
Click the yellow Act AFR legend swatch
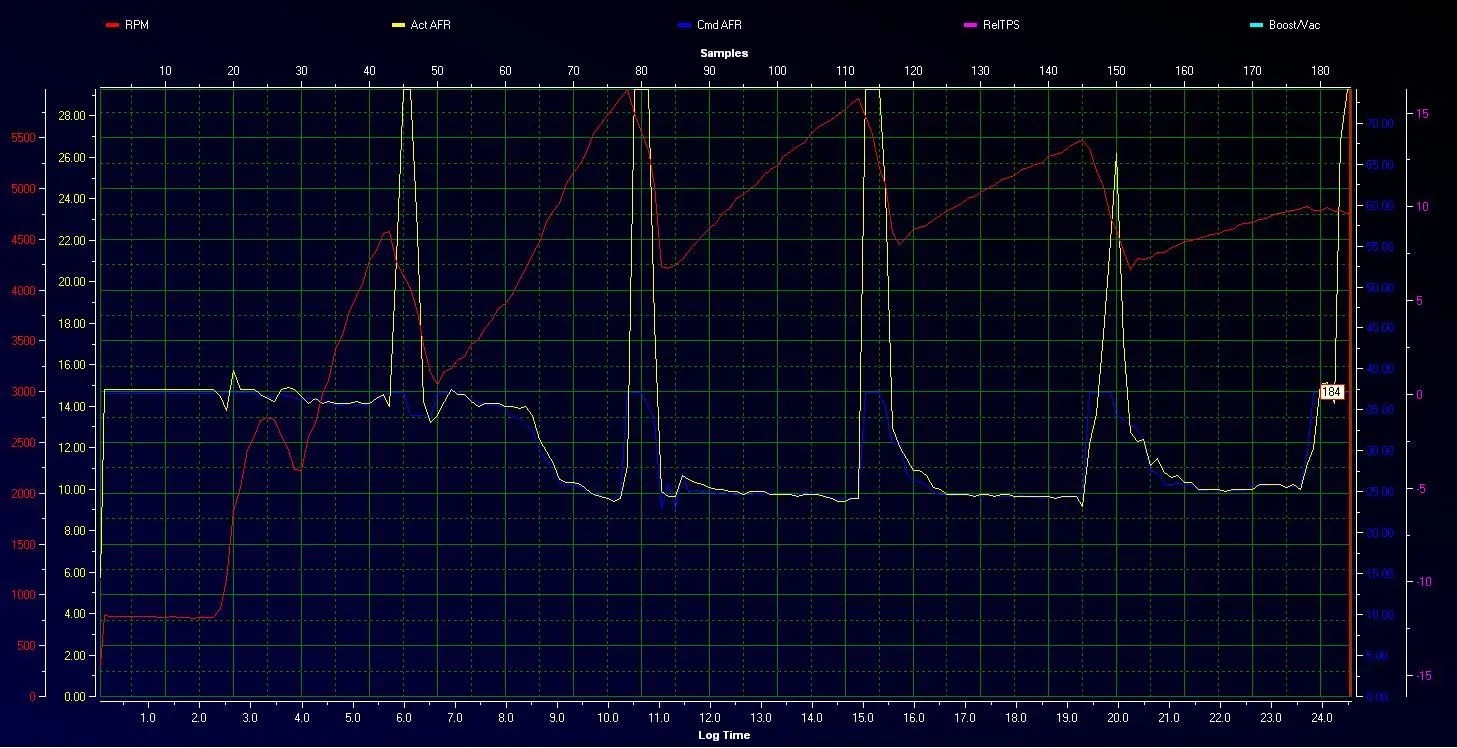(398, 25)
